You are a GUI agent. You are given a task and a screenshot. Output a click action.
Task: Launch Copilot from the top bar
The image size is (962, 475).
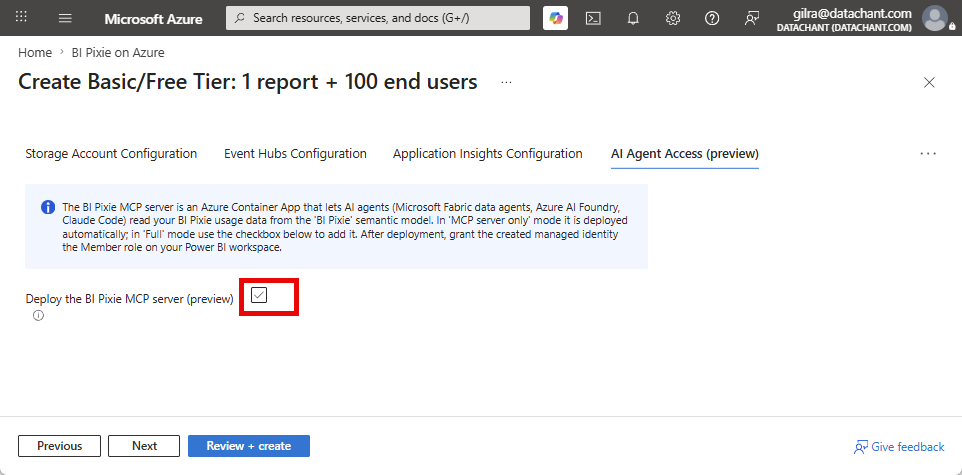(556, 18)
